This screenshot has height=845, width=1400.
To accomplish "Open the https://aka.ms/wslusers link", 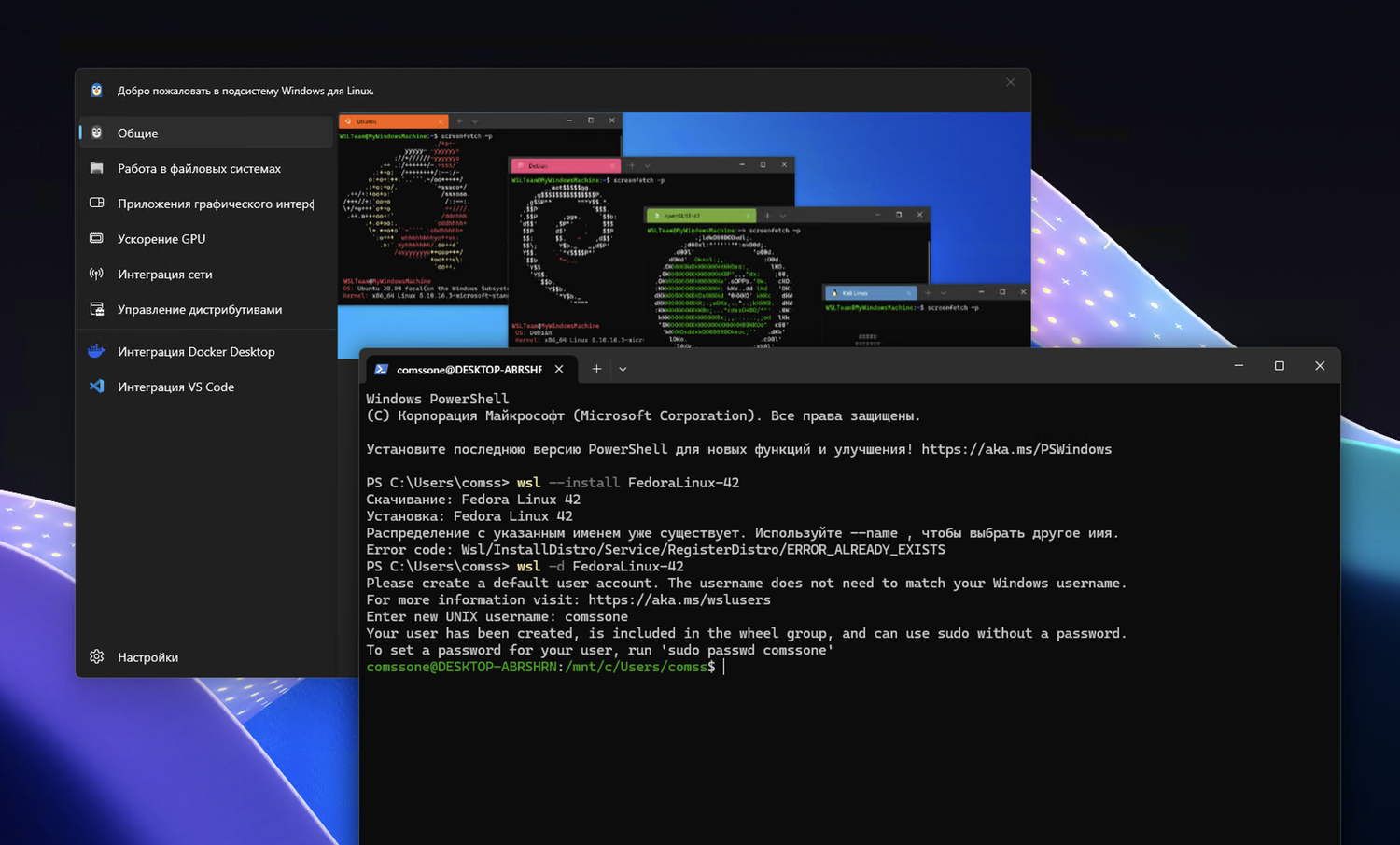I will pyautogui.click(x=679, y=599).
